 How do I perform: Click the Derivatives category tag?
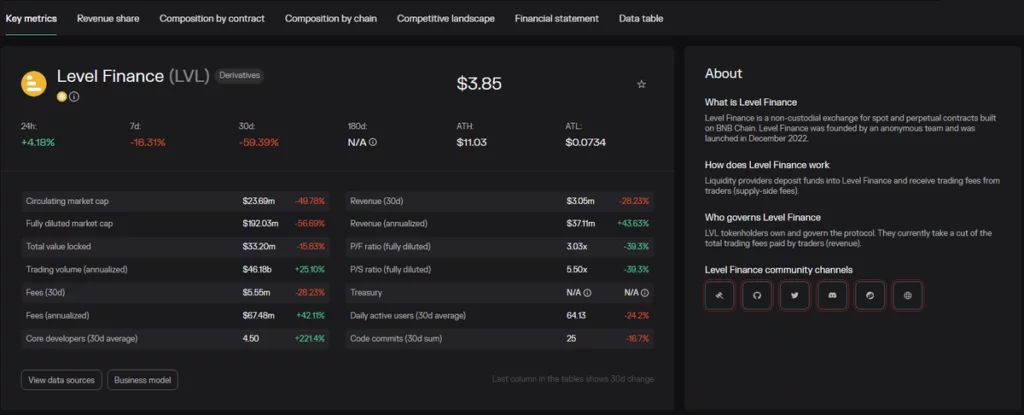coord(239,75)
